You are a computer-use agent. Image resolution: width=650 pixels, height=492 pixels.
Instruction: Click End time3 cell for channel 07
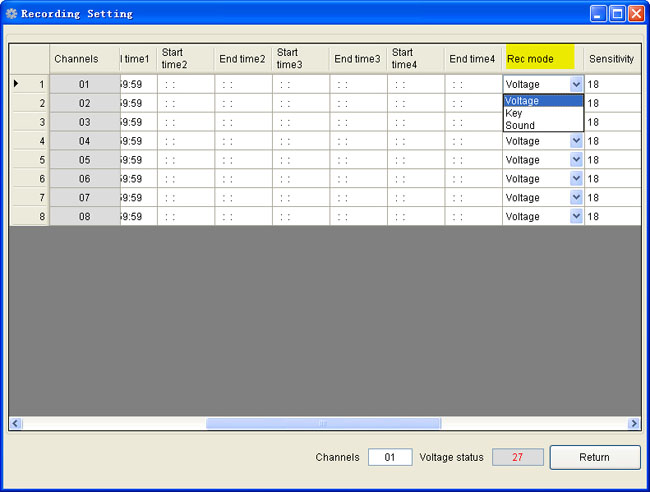[358, 198]
